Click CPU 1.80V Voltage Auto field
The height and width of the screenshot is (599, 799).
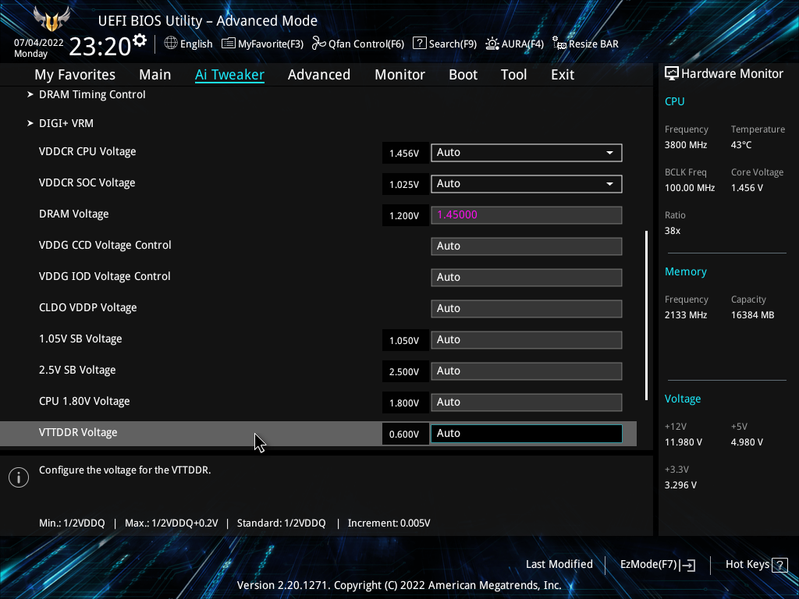point(526,402)
